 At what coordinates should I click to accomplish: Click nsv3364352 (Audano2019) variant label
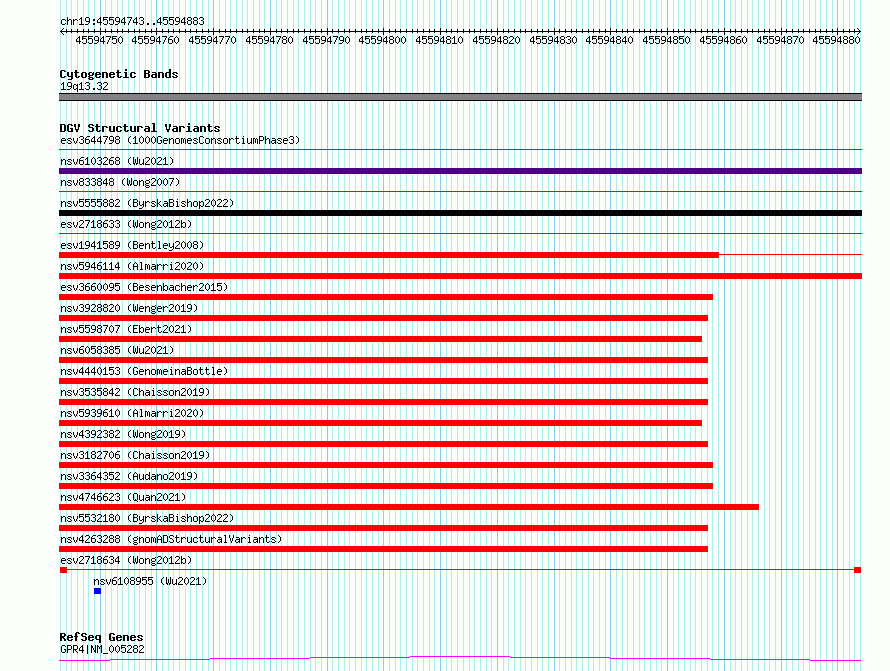click(x=129, y=476)
